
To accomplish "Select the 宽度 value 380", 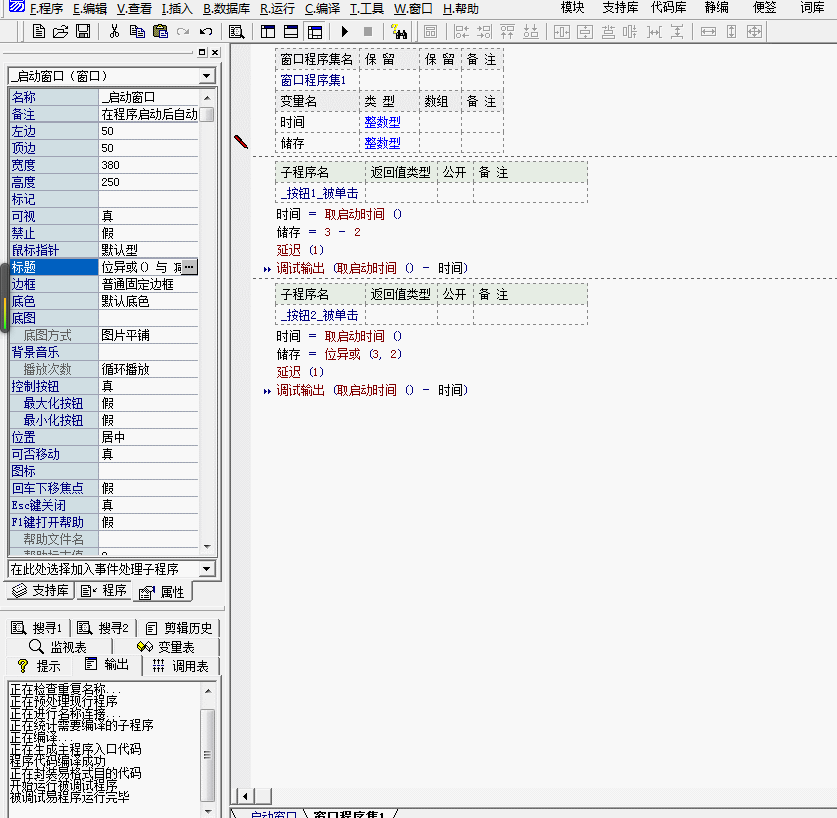I will [x=148, y=165].
